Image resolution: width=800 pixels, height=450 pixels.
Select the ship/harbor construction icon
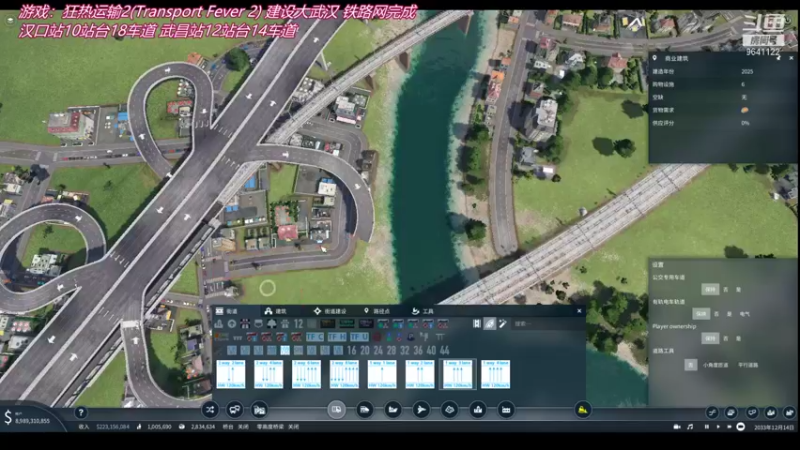click(x=393, y=410)
